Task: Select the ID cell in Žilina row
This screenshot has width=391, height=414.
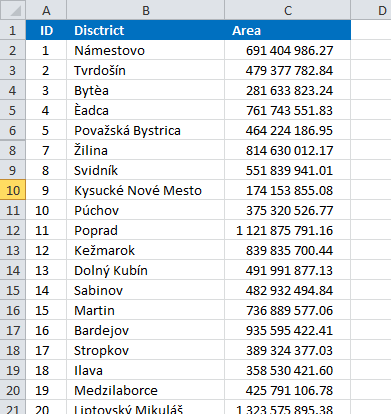Action: coord(46,150)
